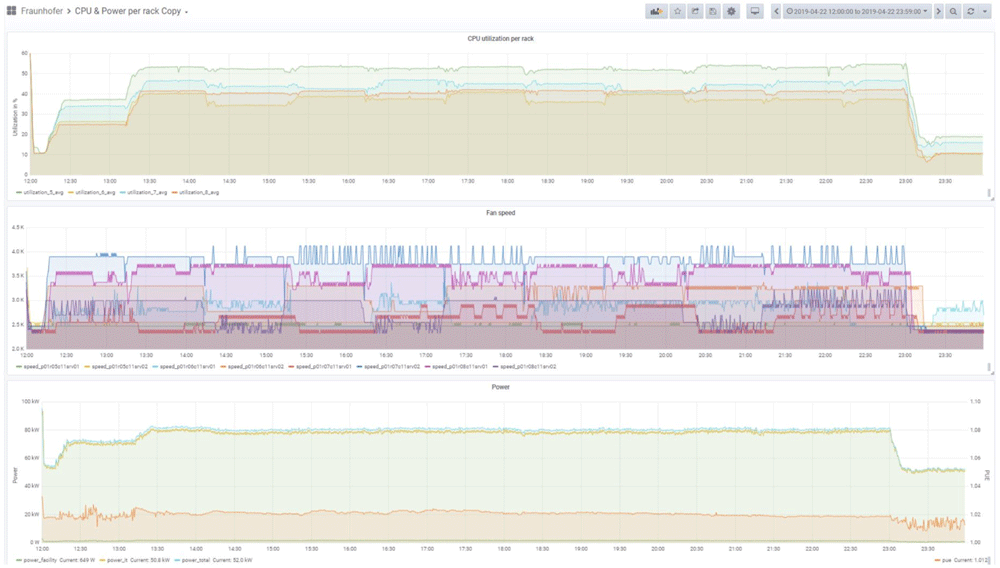This screenshot has width=1000, height=568.
Task: Open the 'Power' panel title menu
Action: [500, 387]
